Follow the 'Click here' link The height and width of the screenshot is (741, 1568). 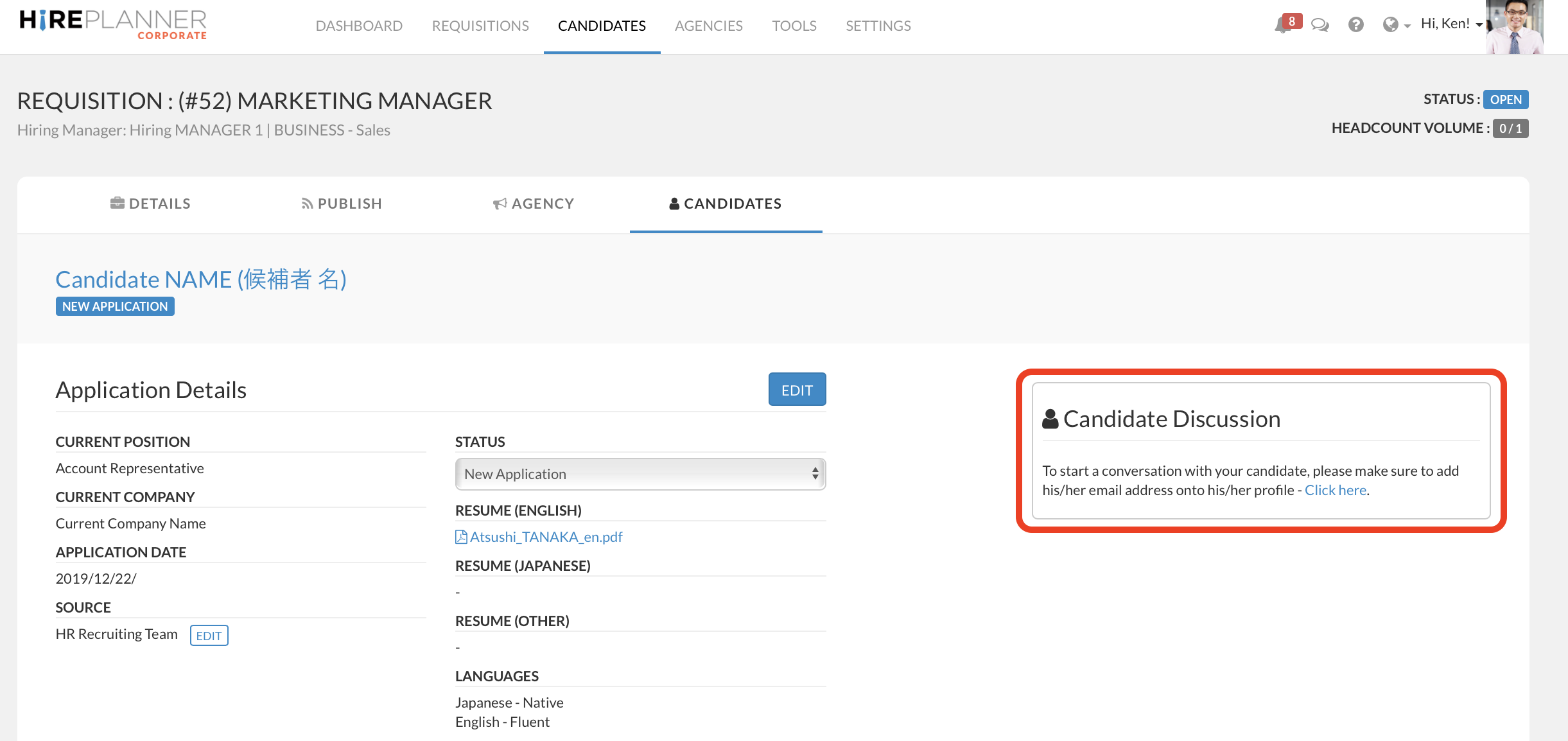[1335, 490]
